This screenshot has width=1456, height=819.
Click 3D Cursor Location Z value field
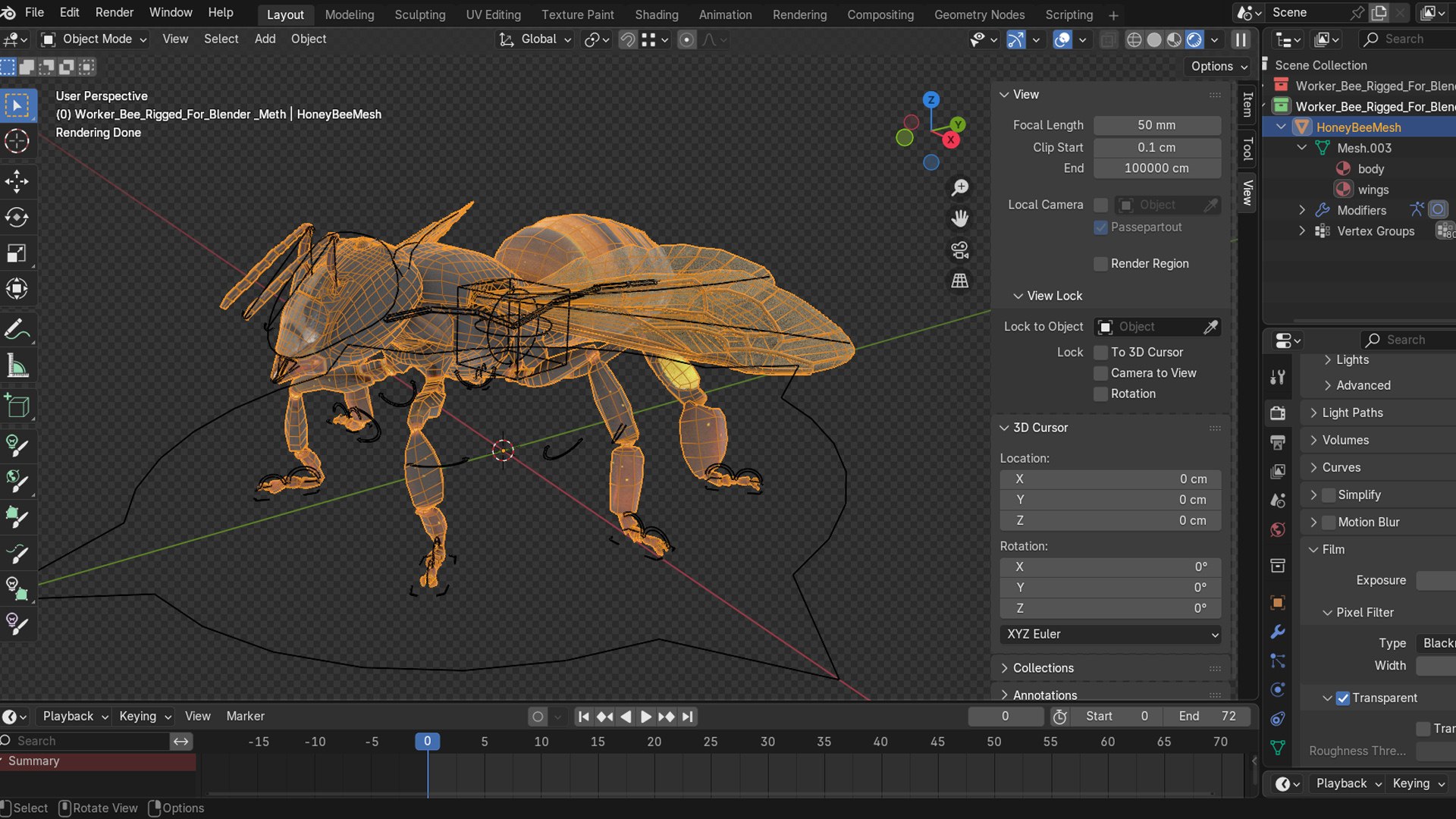tap(1110, 521)
